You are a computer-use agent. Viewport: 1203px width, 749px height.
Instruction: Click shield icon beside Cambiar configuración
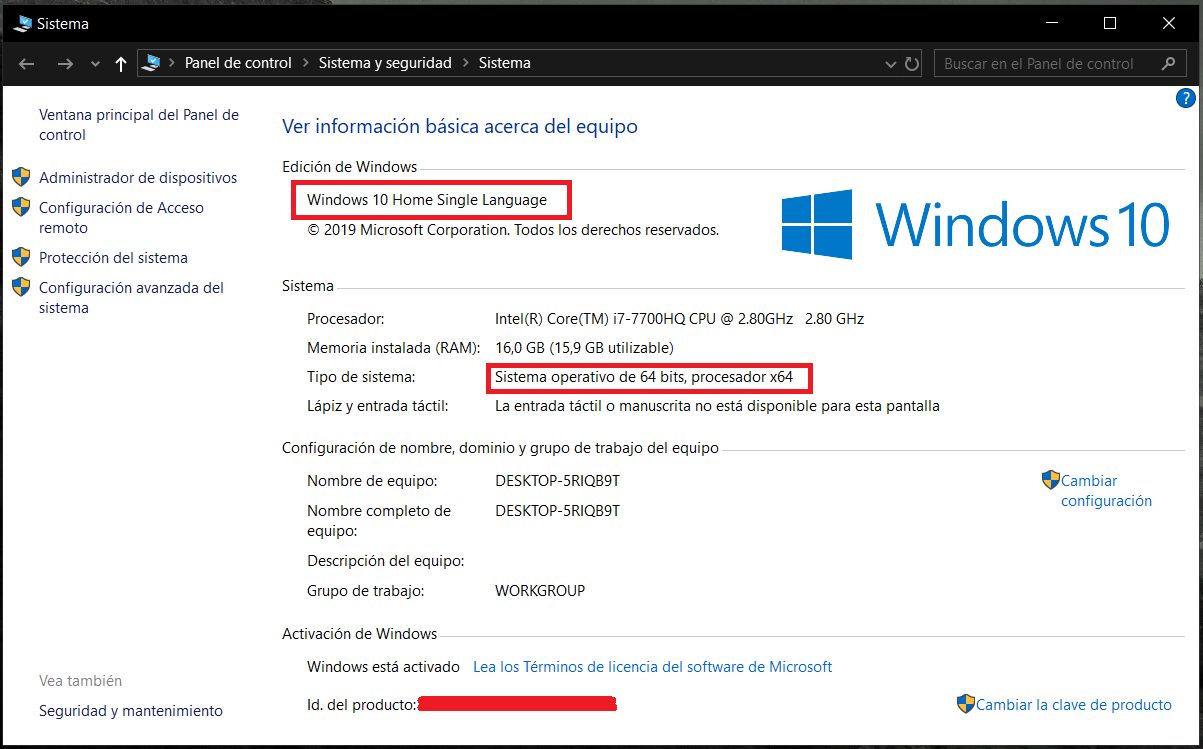(1050, 480)
